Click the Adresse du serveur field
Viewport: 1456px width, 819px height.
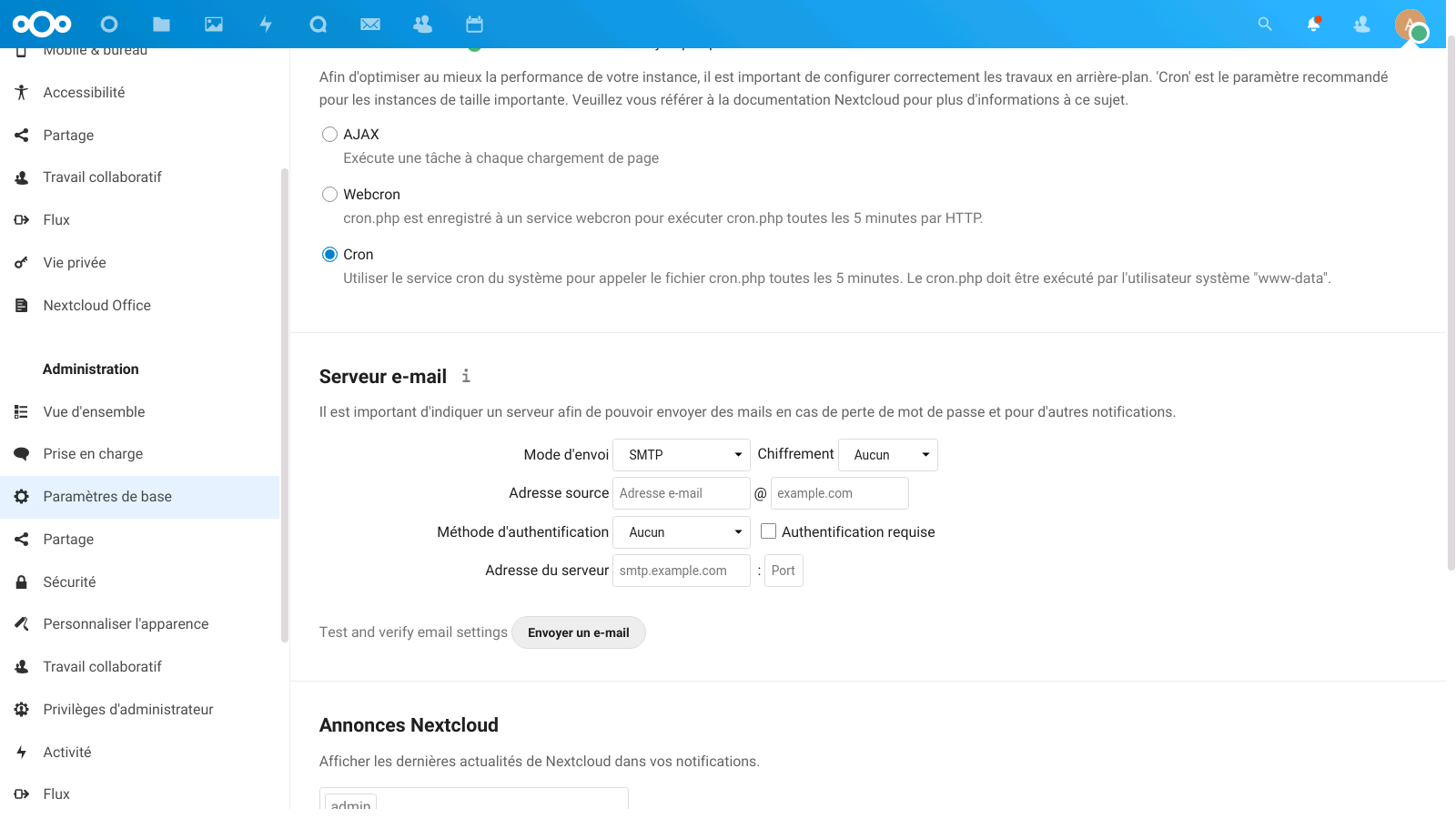[x=682, y=571]
